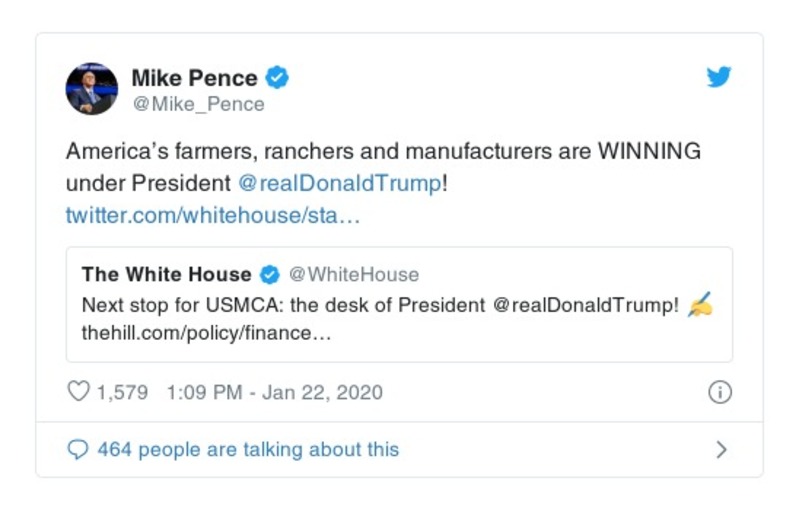Click the 1:09 PM - Jan 22, 2020 timestamp
The image size is (799, 513).
click(x=271, y=392)
